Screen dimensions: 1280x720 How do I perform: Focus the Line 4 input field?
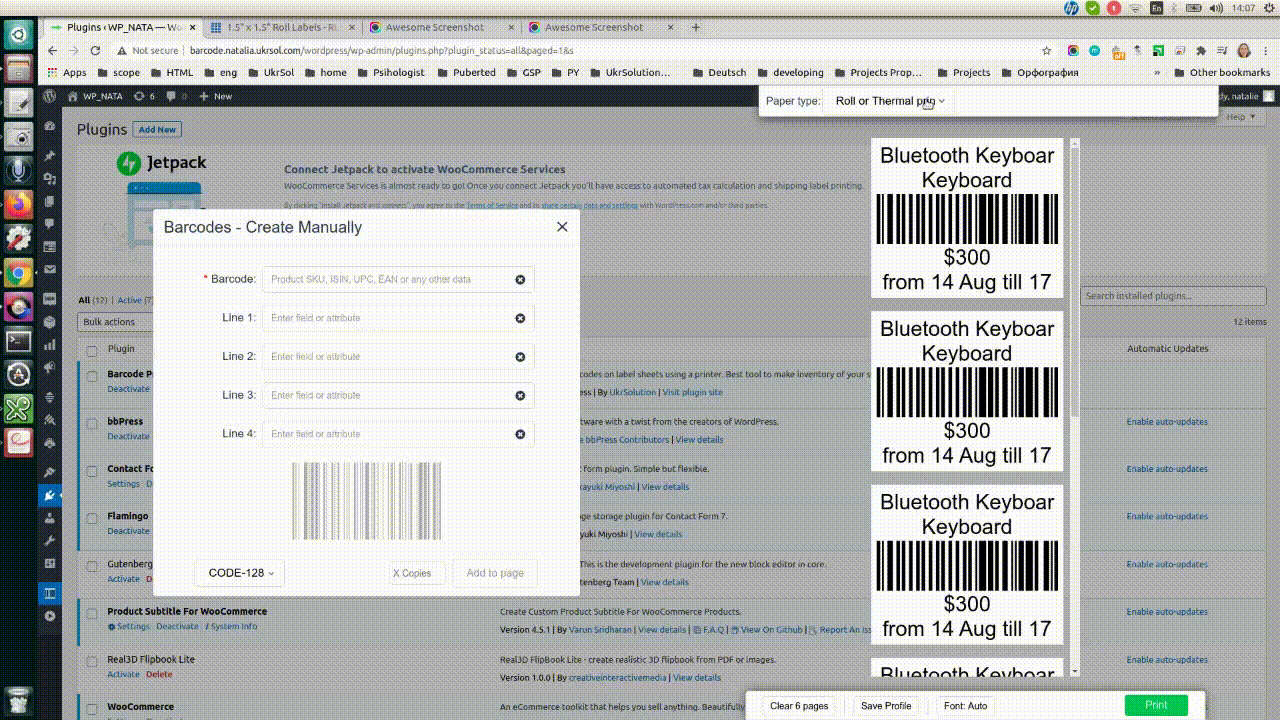398,434
